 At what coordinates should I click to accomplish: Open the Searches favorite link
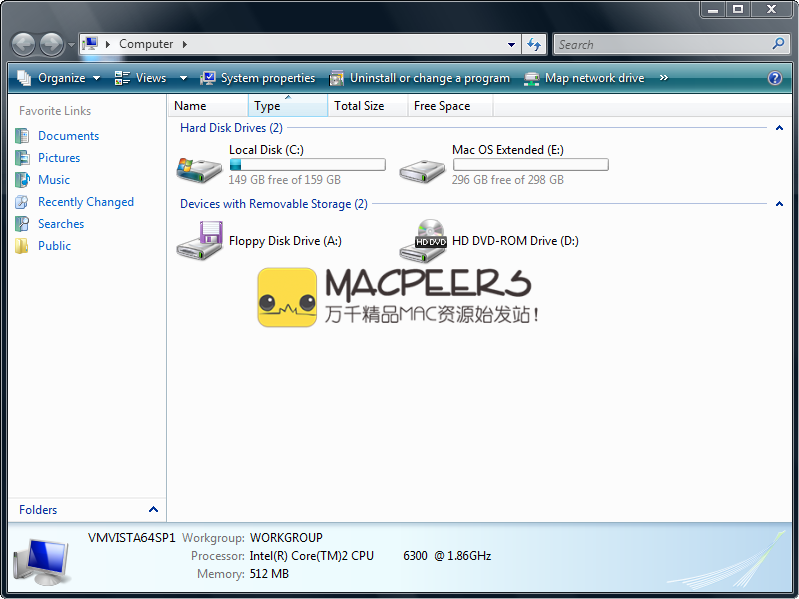(x=61, y=224)
